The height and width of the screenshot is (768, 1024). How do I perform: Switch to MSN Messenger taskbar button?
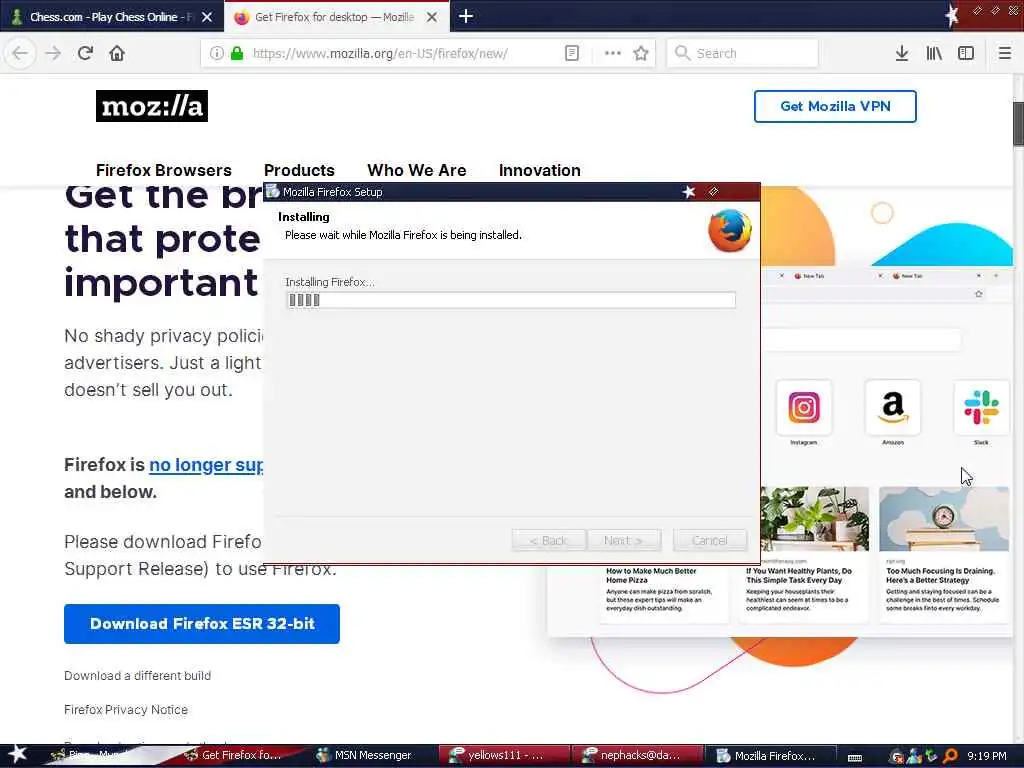tap(372, 756)
